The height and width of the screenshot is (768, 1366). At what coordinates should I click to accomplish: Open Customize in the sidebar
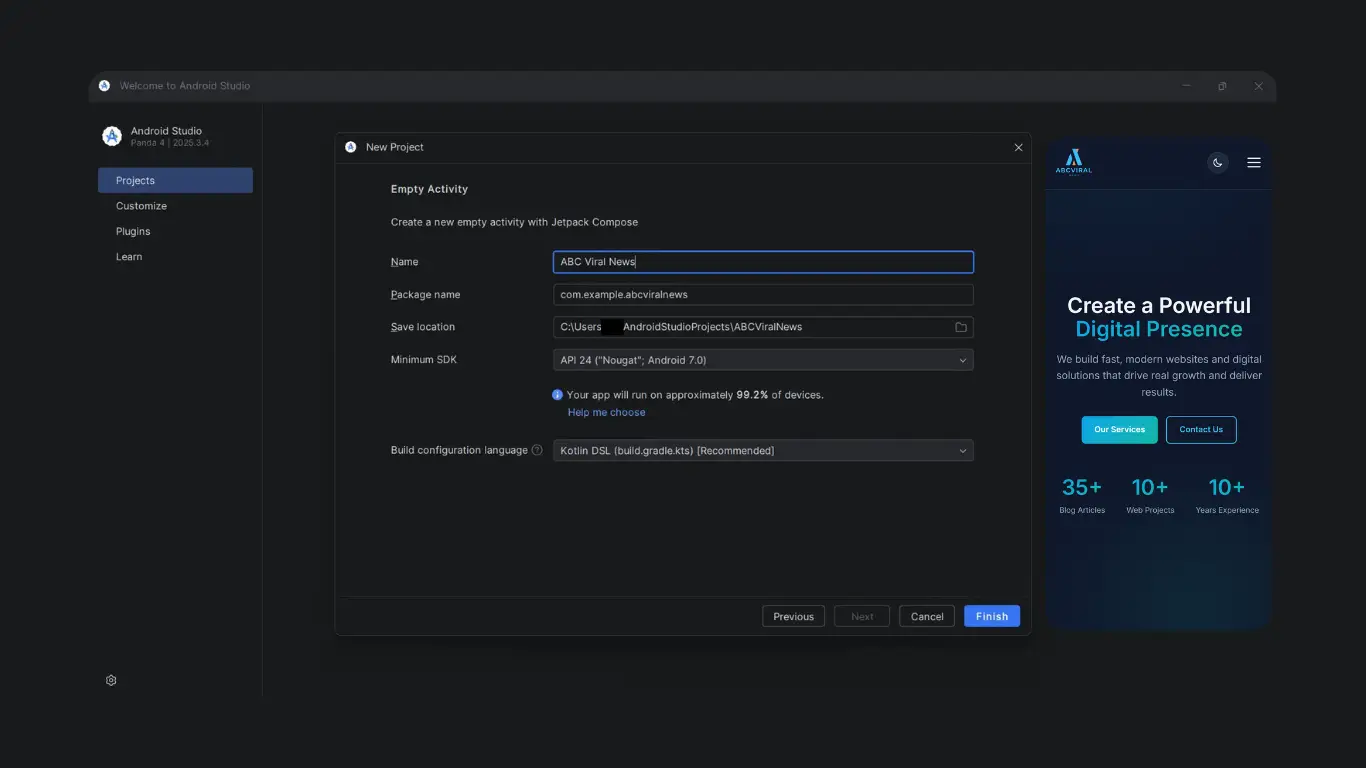tap(141, 206)
